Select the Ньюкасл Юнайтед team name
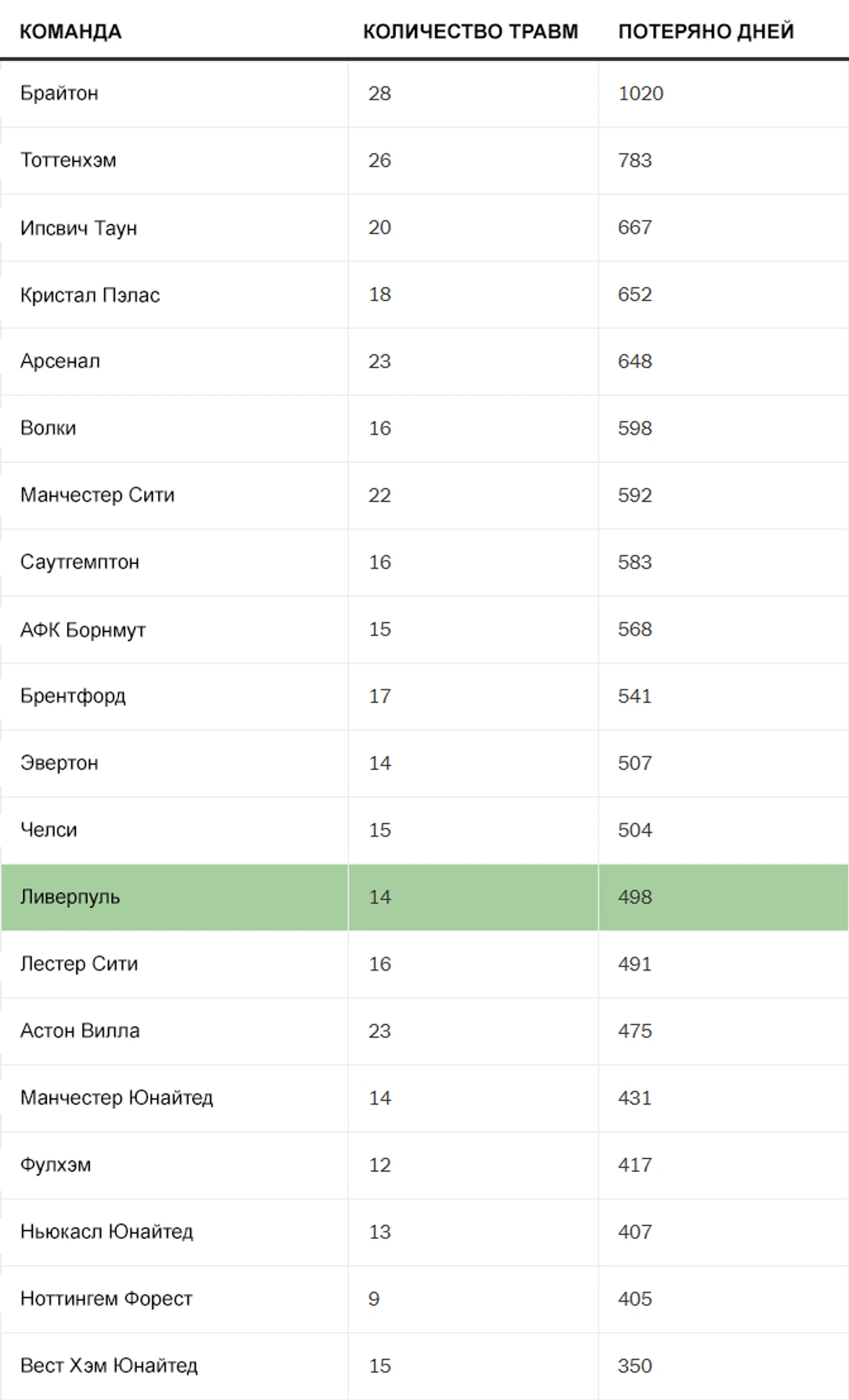 click(106, 1232)
